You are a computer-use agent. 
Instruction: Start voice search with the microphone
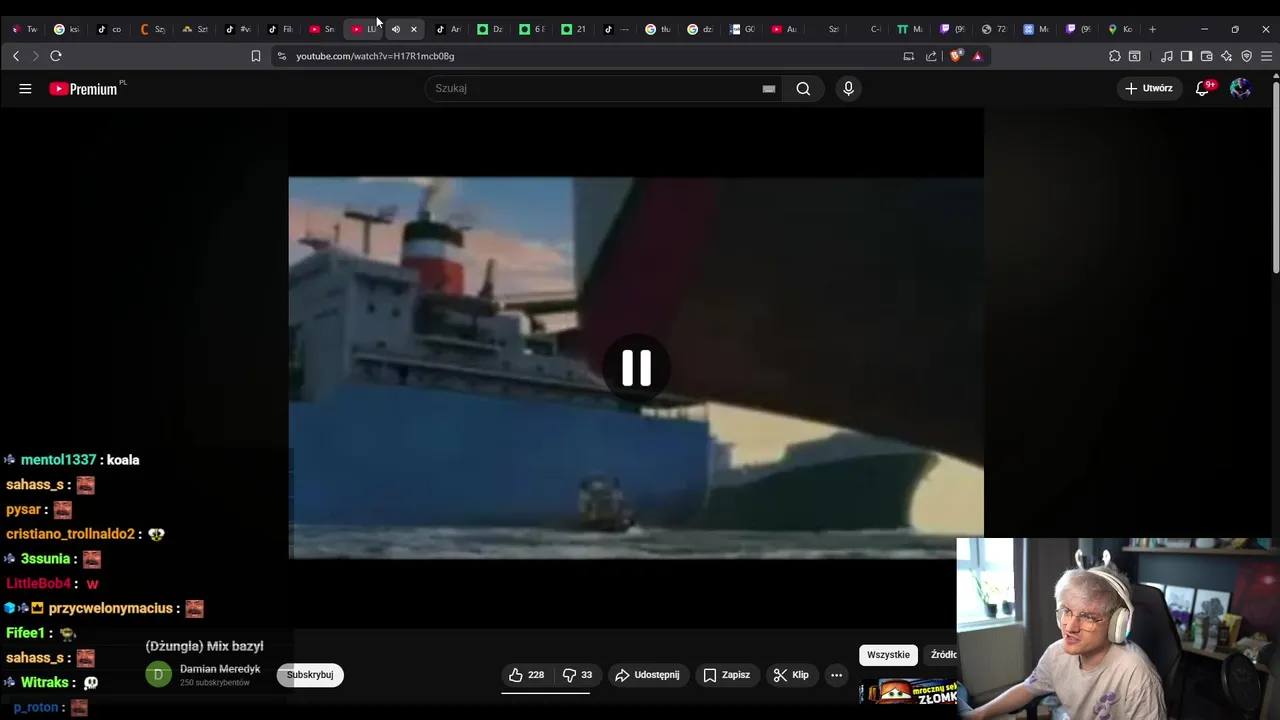pos(848,88)
